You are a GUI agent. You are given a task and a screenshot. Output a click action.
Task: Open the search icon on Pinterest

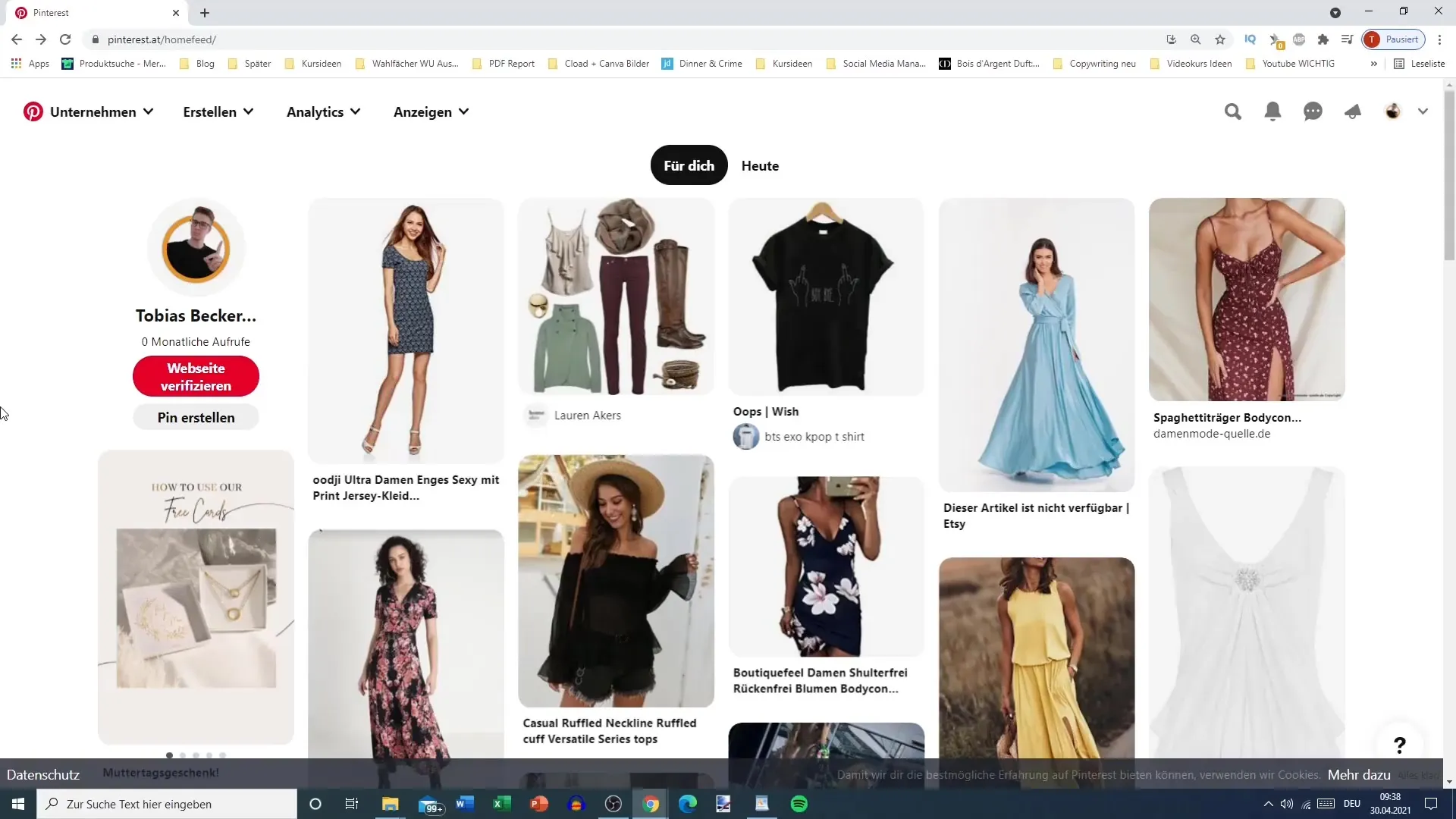(1233, 111)
